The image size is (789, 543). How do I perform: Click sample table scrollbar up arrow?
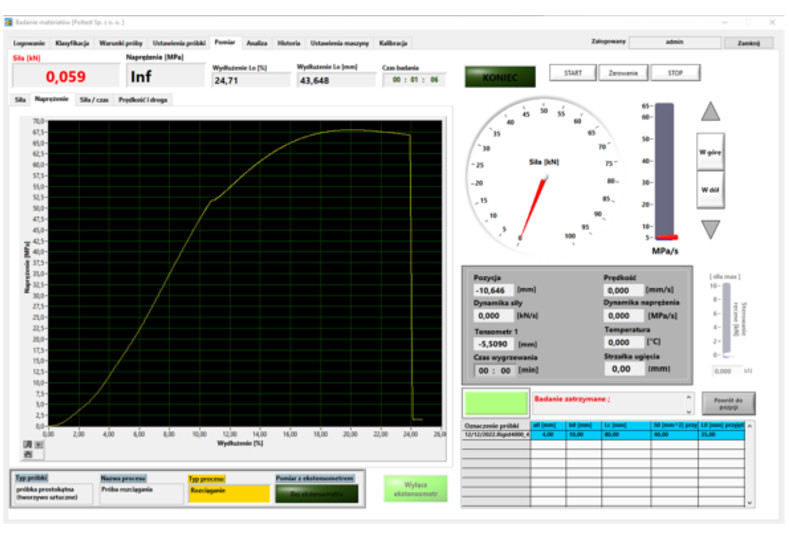tap(750, 426)
